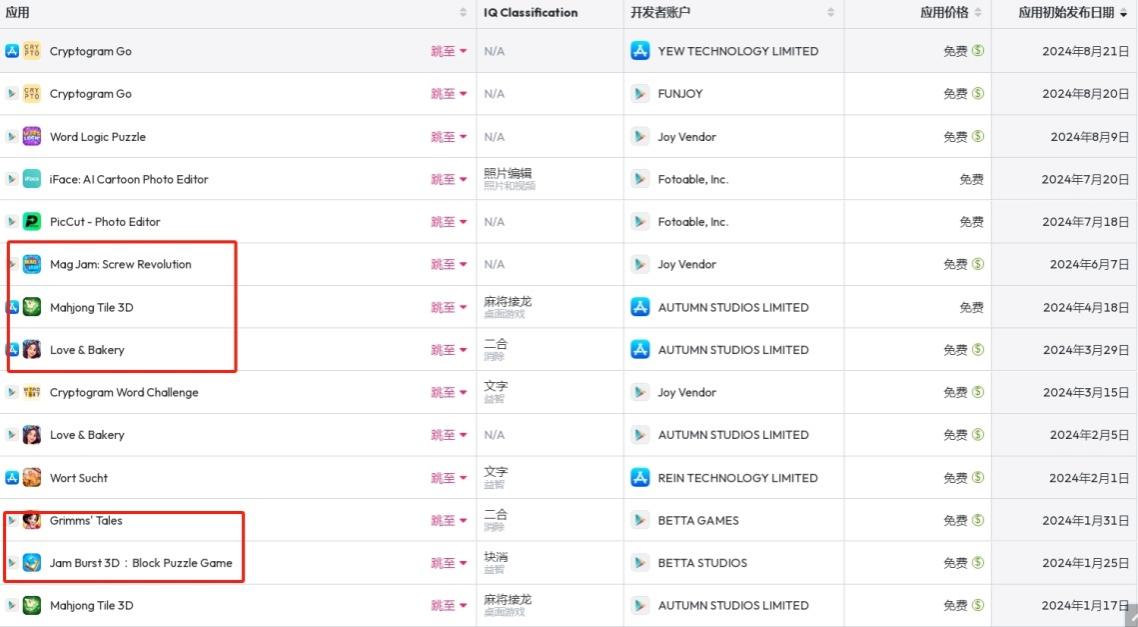The height and width of the screenshot is (627, 1138).
Task: Open FUNJOY developer link
Action: [680, 94]
